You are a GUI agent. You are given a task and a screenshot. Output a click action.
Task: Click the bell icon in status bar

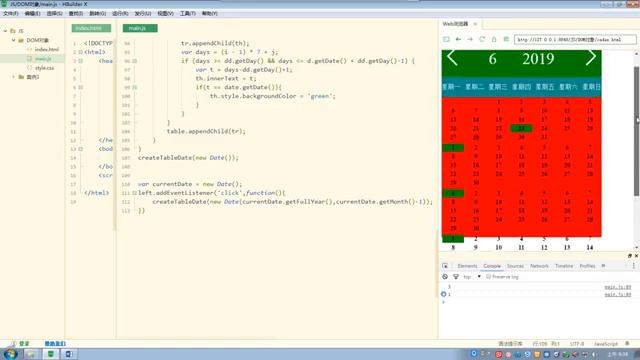[x=627, y=344]
